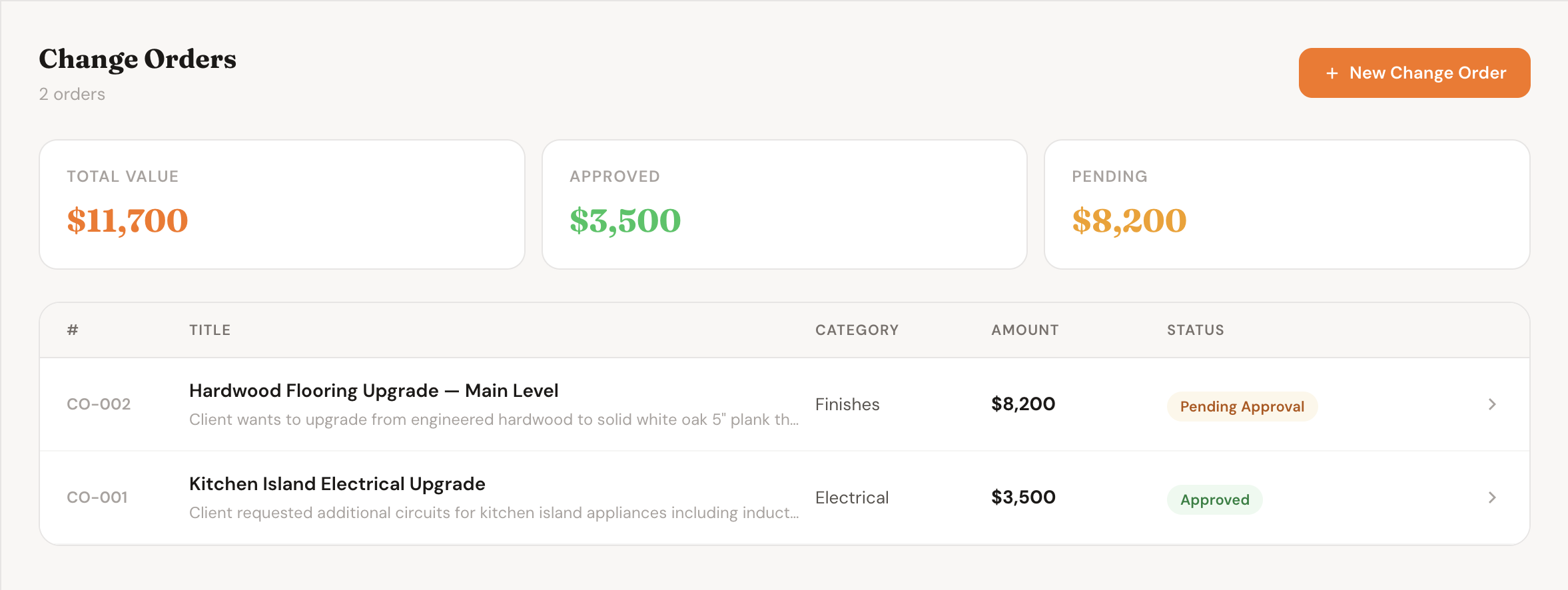Select the Approved $3,500 summary card
1568x590 pixels.
(x=784, y=204)
